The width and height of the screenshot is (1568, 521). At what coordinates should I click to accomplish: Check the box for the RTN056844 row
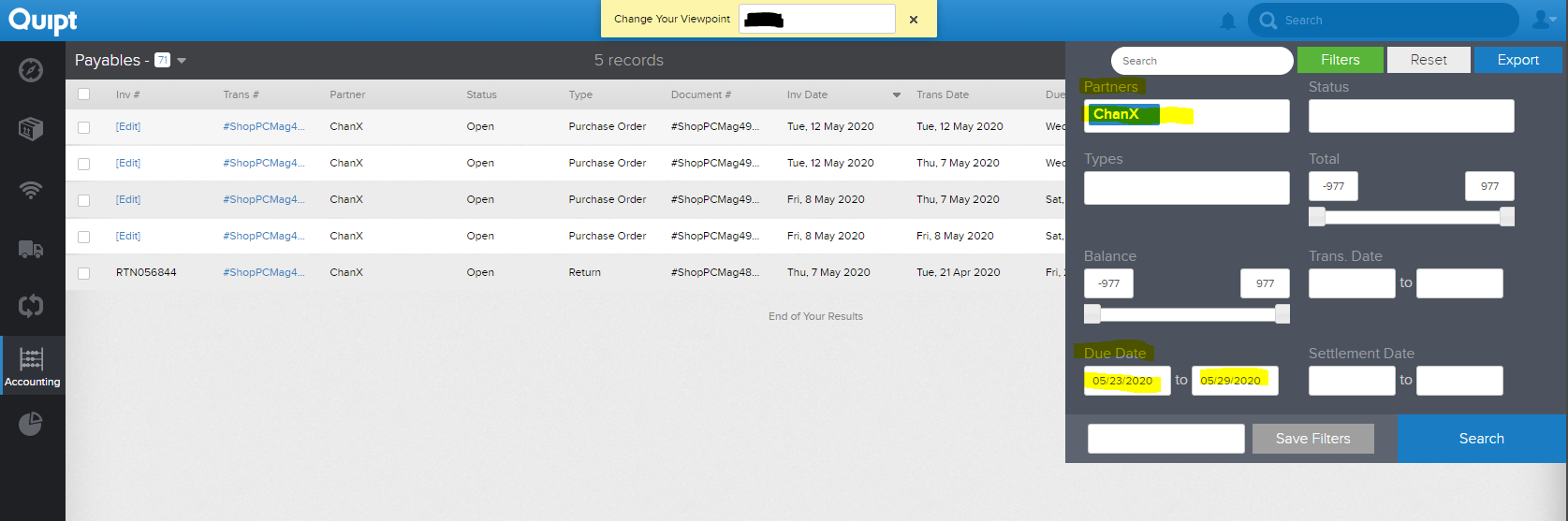(84, 273)
